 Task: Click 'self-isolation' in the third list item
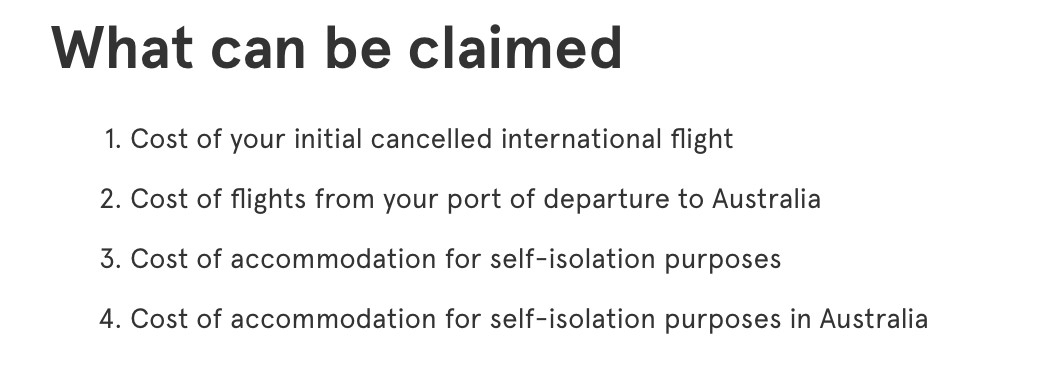572,259
